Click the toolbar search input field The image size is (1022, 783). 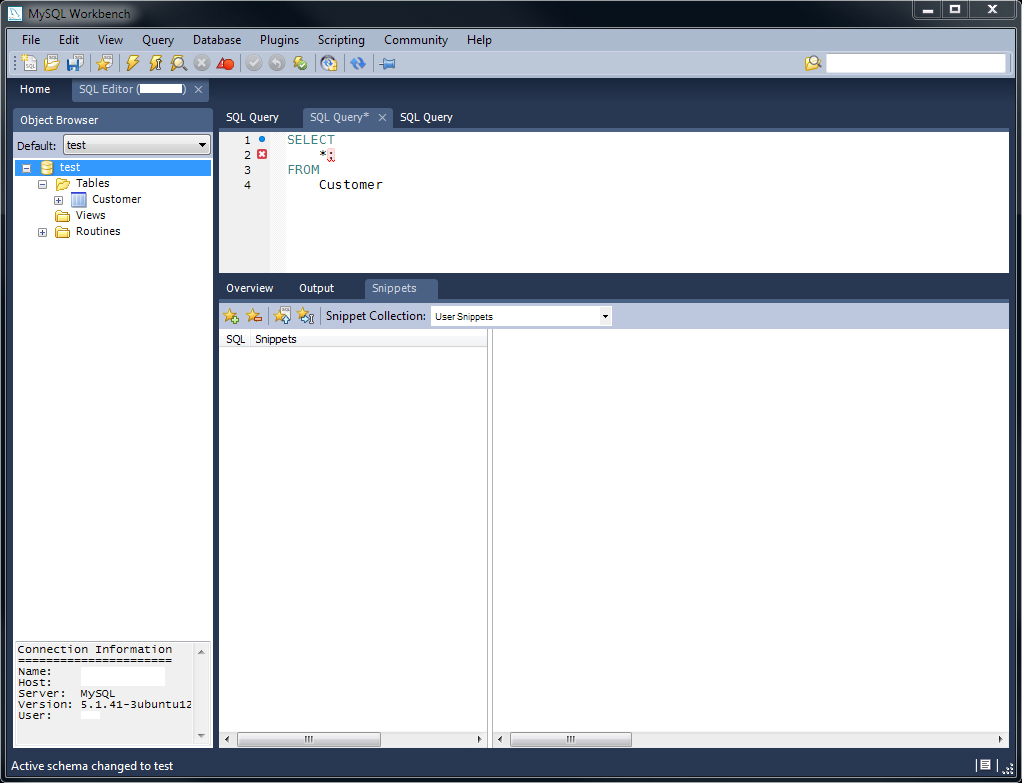click(x=916, y=63)
